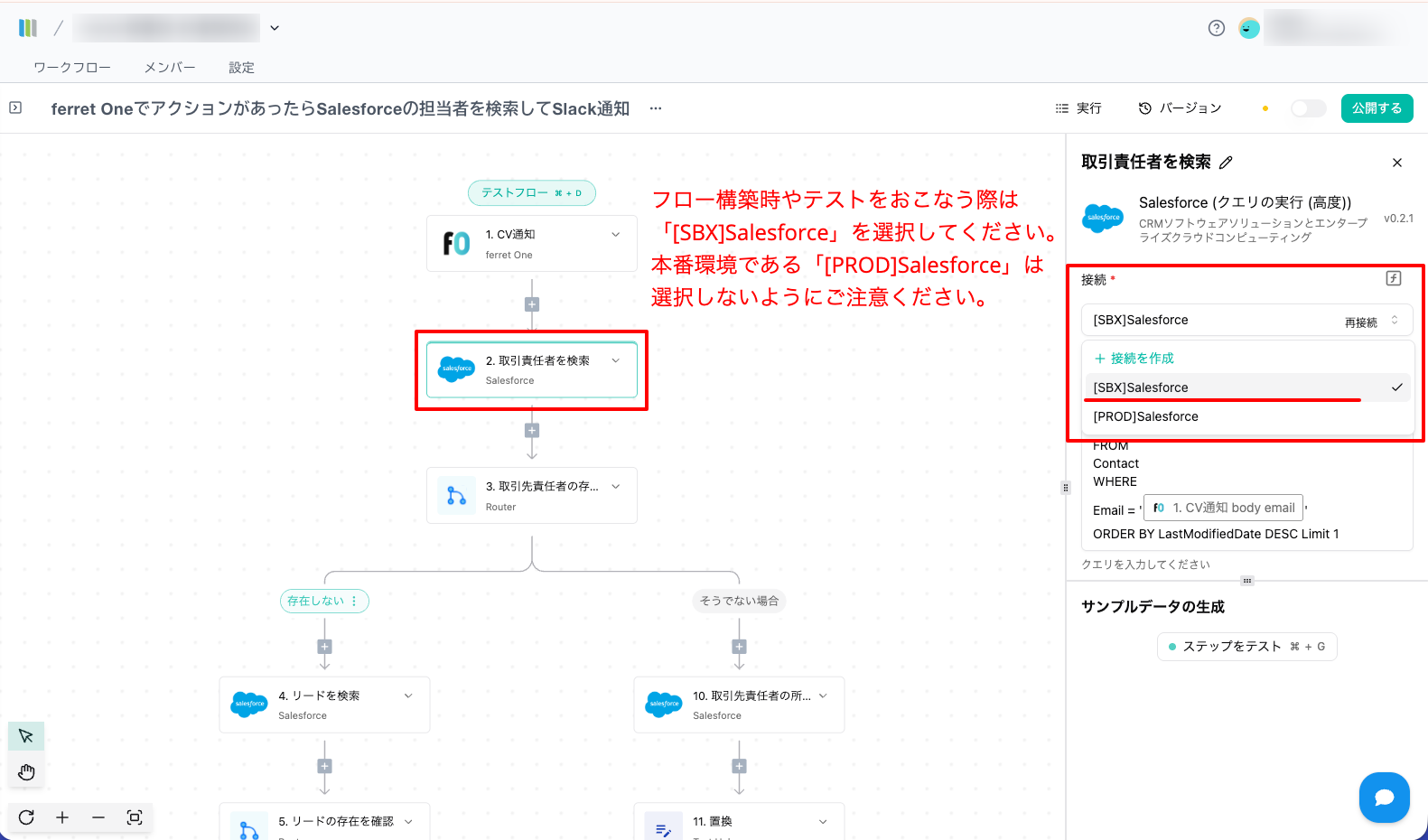Select the hand pan tool
This screenshot has width=1428, height=840.
pyautogui.click(x=26, y=771)
